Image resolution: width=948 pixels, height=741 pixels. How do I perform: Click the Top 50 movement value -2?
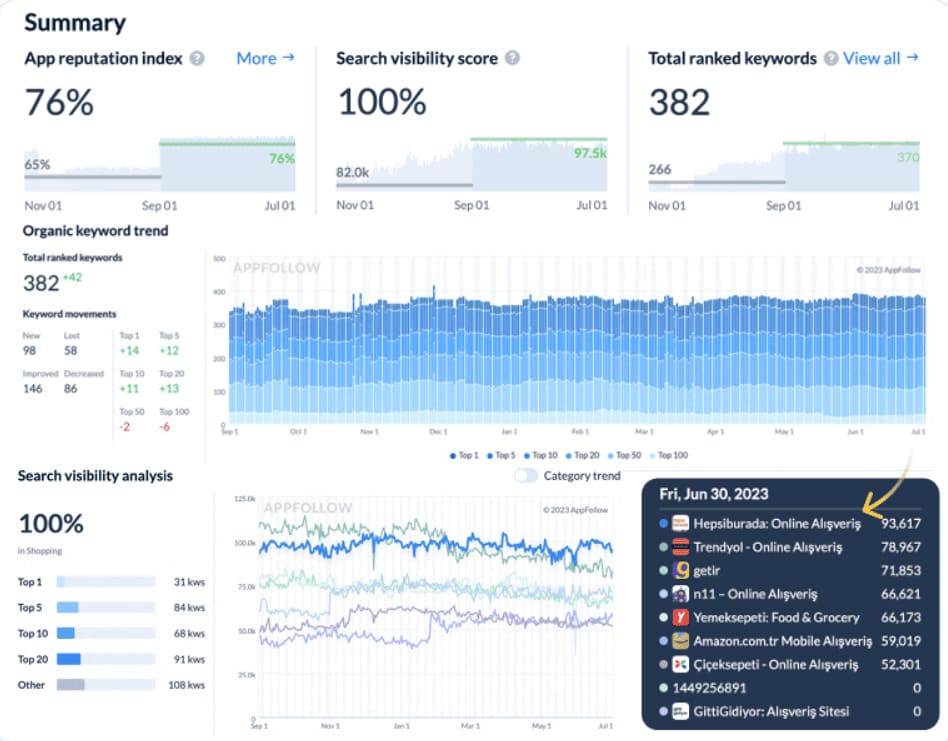point(125,427)
